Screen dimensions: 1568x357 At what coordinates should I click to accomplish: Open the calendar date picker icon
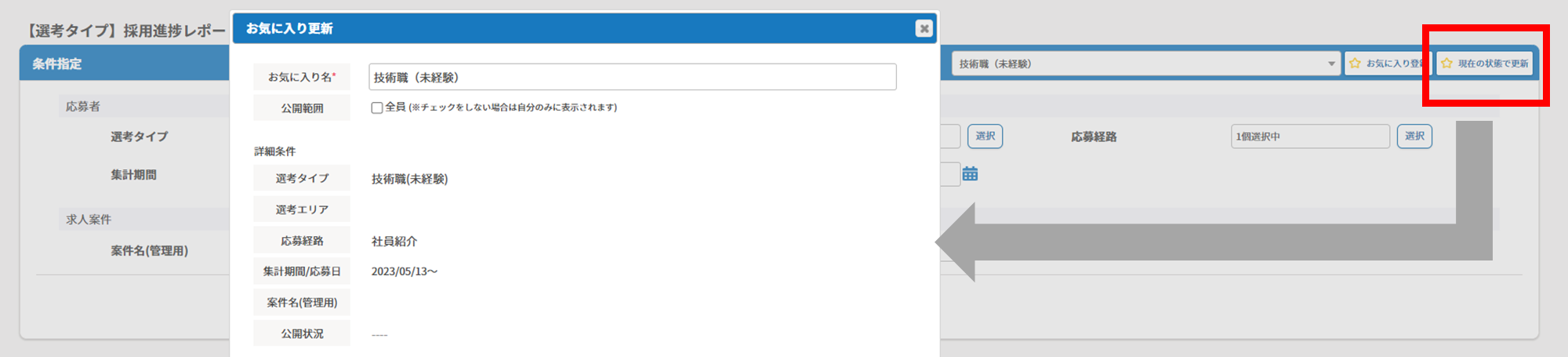(970, 173)
